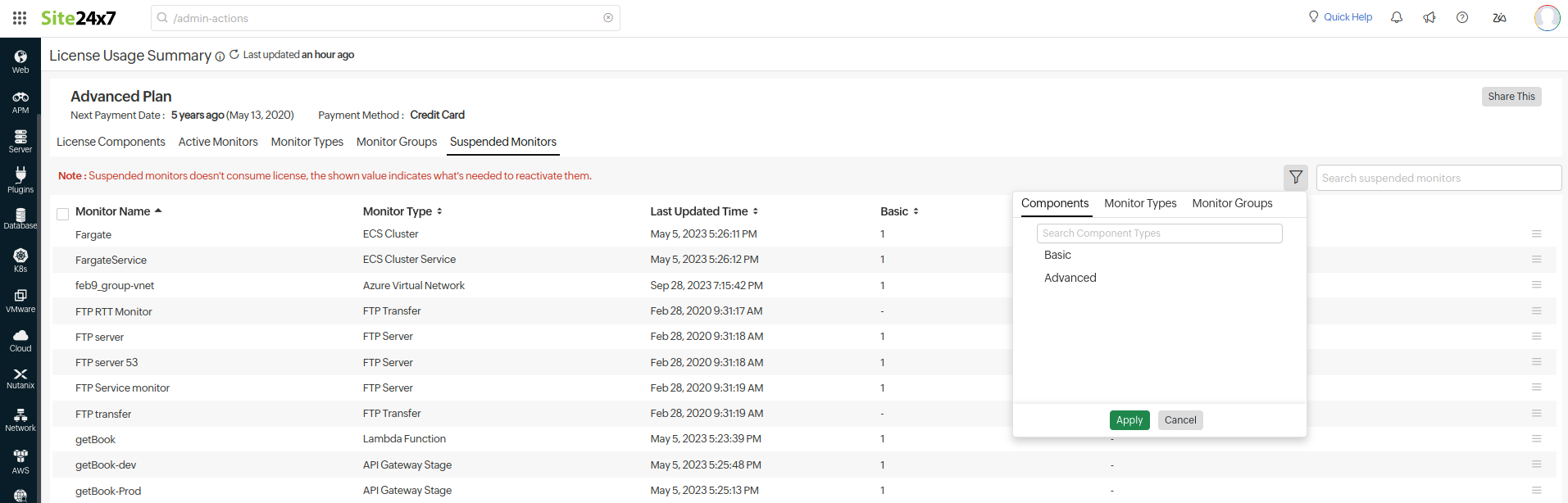The height and width of the screenshot is (503, 1568).
Task: Sort by Last Updated Time column
Action: 703,211
